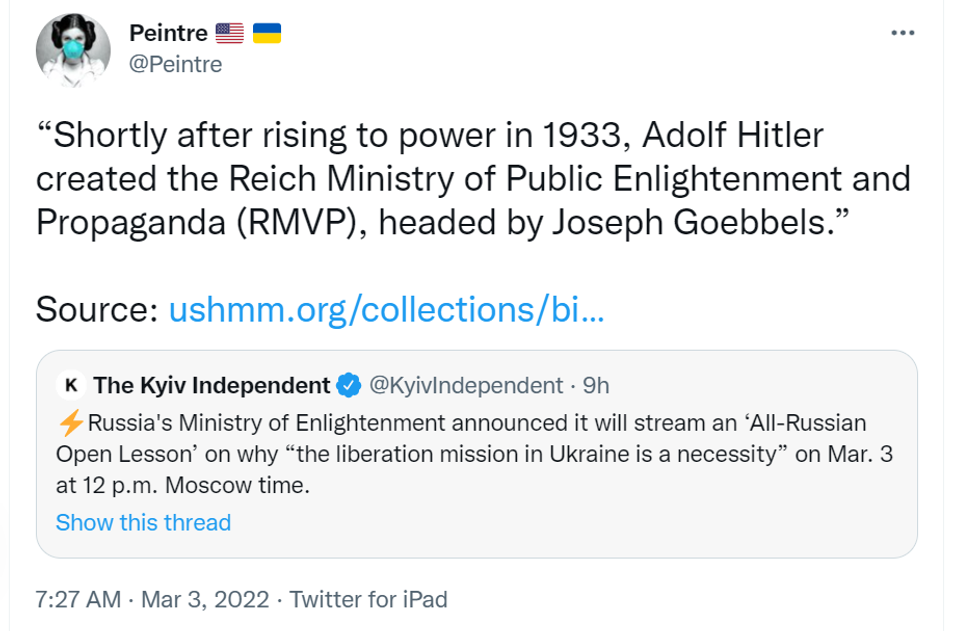Viewport: 980px width, 631px height.
Task: Open the @Peintre handle profile link
Action: click(x=176, y=64)
